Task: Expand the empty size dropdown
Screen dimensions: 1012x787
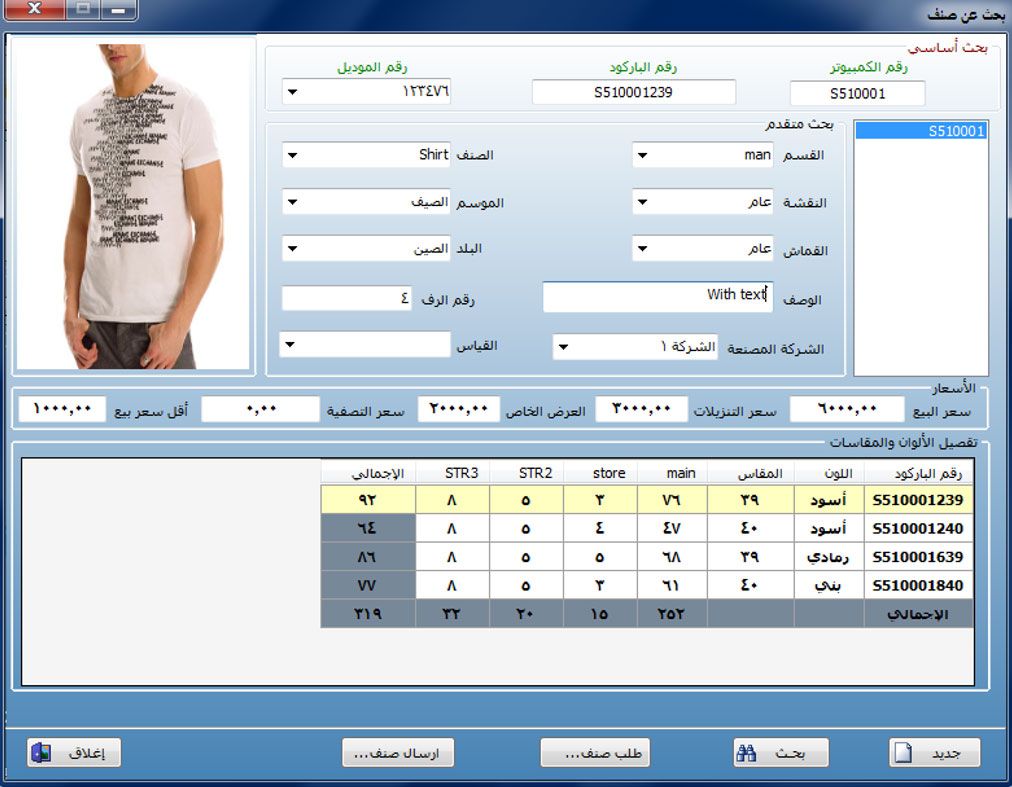Action: [291, 346]
